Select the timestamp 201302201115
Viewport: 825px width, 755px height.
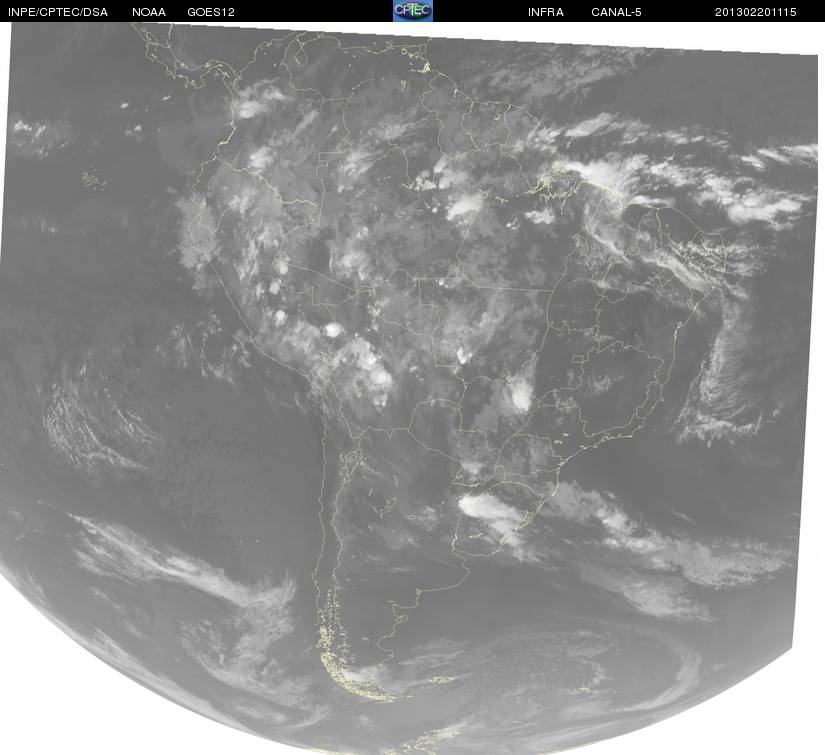click(756, 12)
